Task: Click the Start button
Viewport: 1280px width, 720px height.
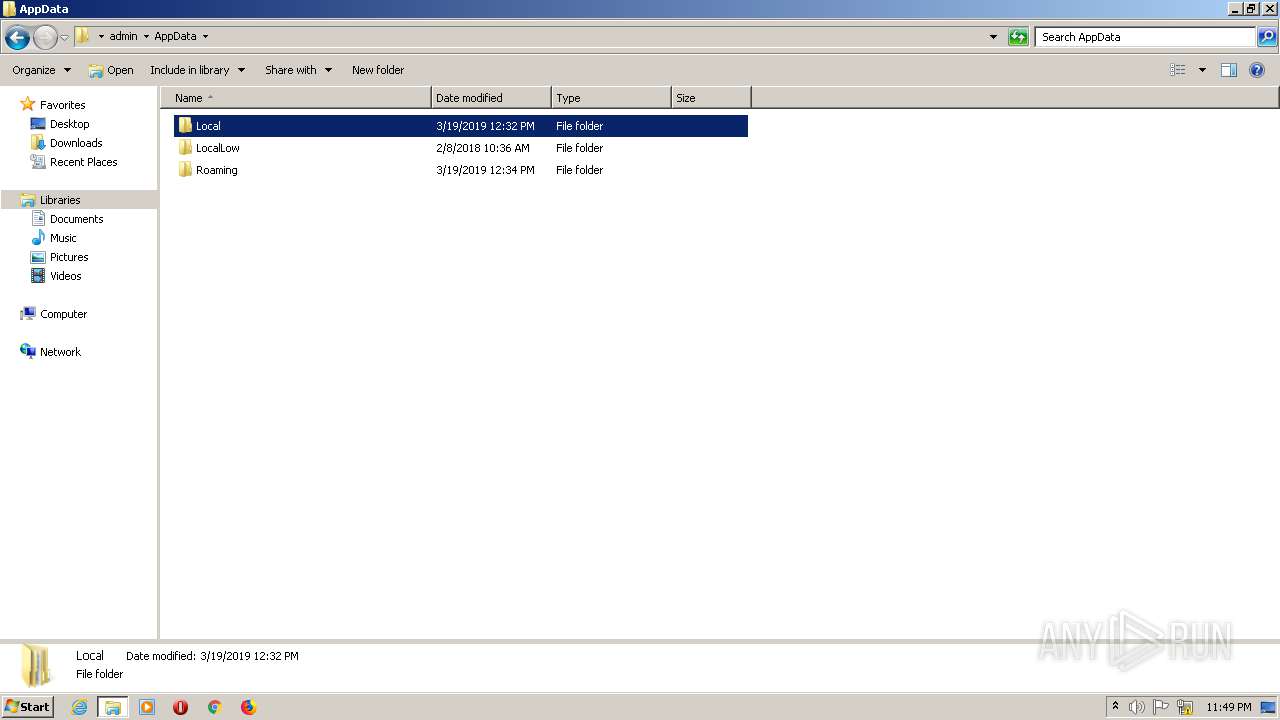Action: 27,707
